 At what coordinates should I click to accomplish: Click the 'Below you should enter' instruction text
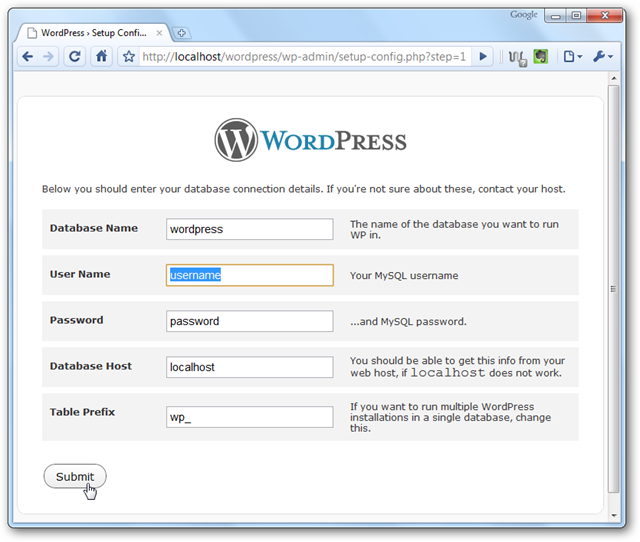point(304,189)
